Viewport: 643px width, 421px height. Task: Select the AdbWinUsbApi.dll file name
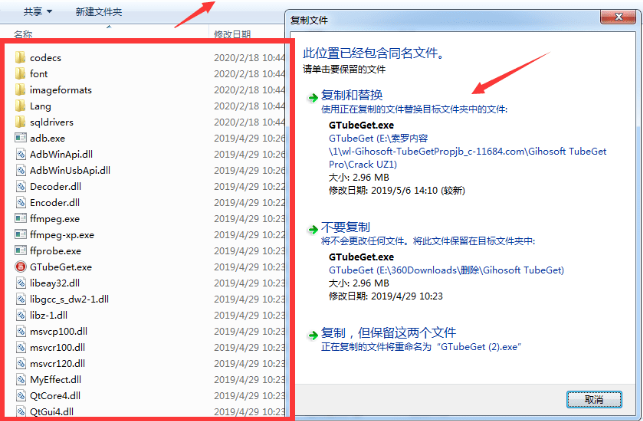pyautogui.click(x=70, y=171)
